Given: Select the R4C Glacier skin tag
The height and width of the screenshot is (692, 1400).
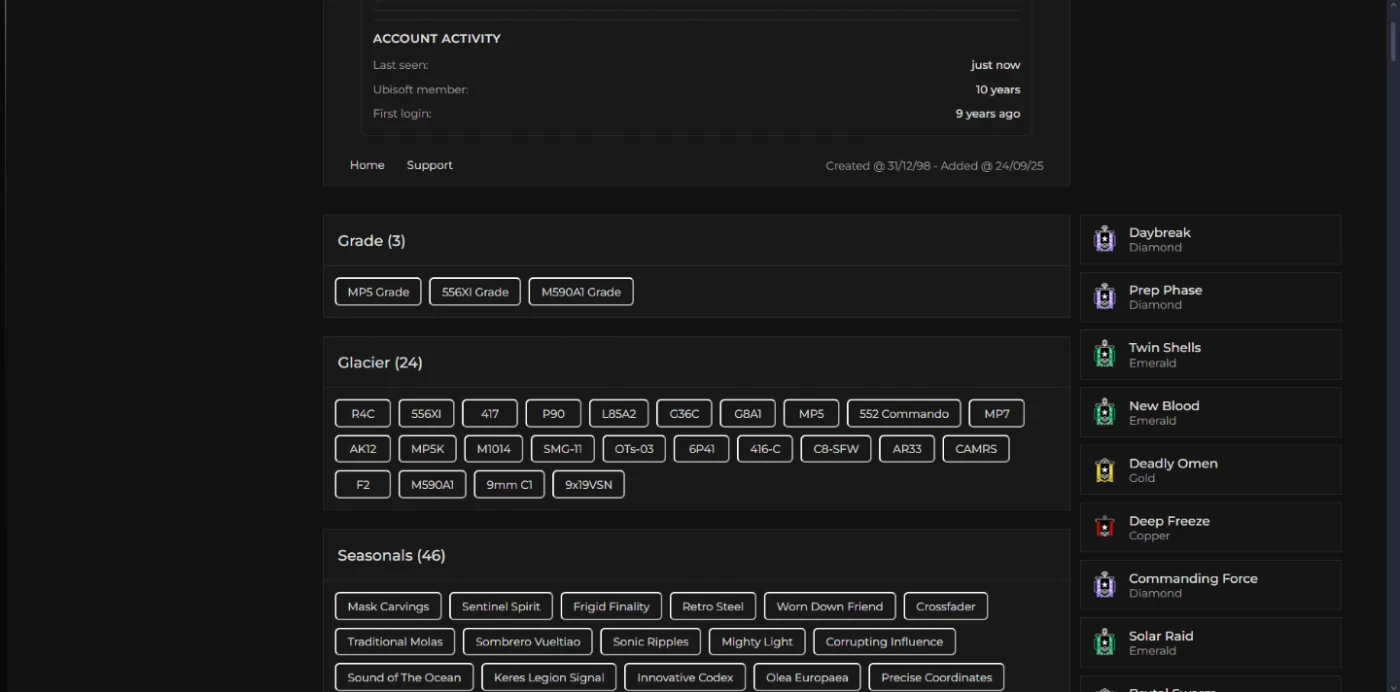Looking at the screenshot, I should (x=362, y=414).
